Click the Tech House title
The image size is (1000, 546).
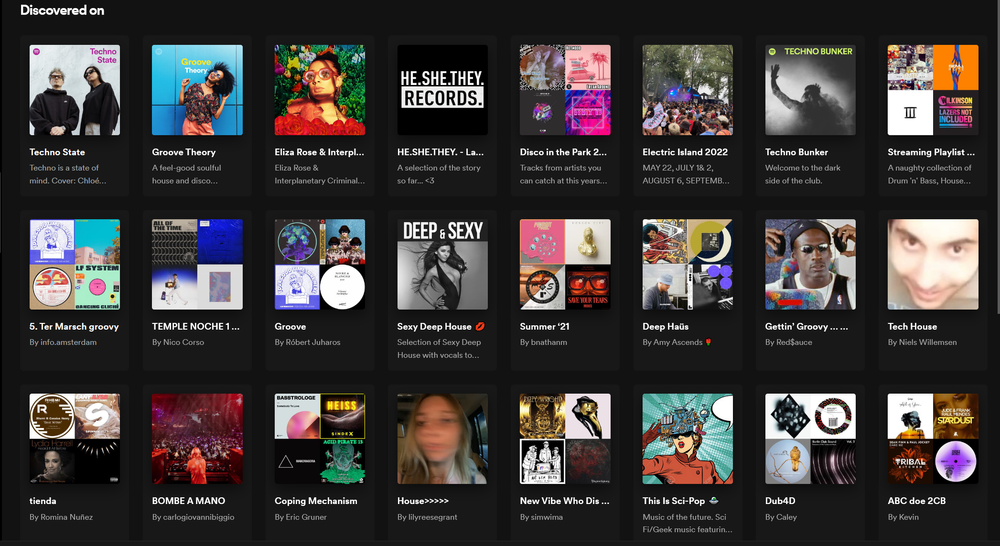coord(912,327)
